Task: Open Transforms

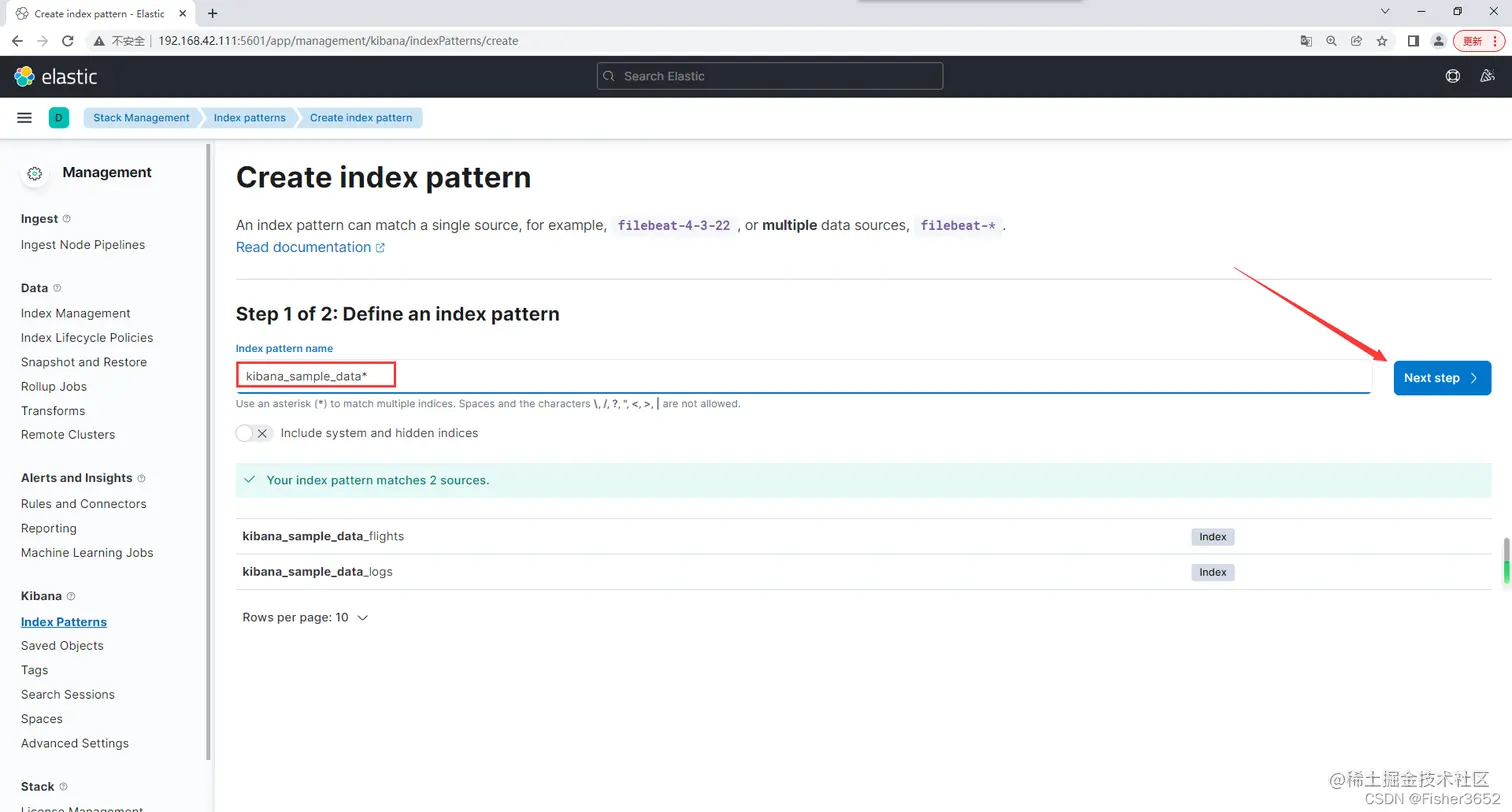Action: (x=53, y=411)
